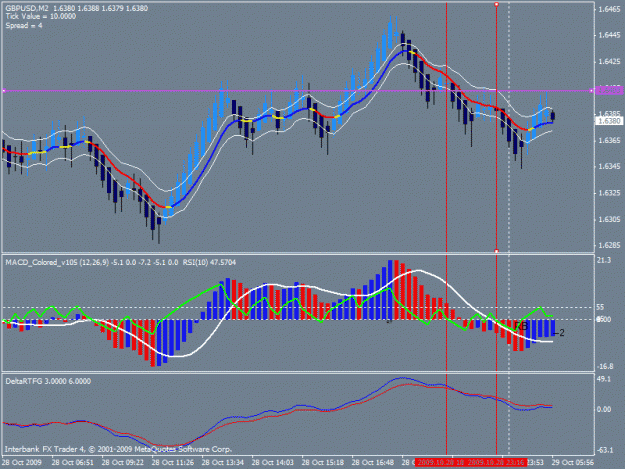Viewport: 625px width, 469px height.
Task: Click MACD scale value 21.3
Action: tap(604, 260)
